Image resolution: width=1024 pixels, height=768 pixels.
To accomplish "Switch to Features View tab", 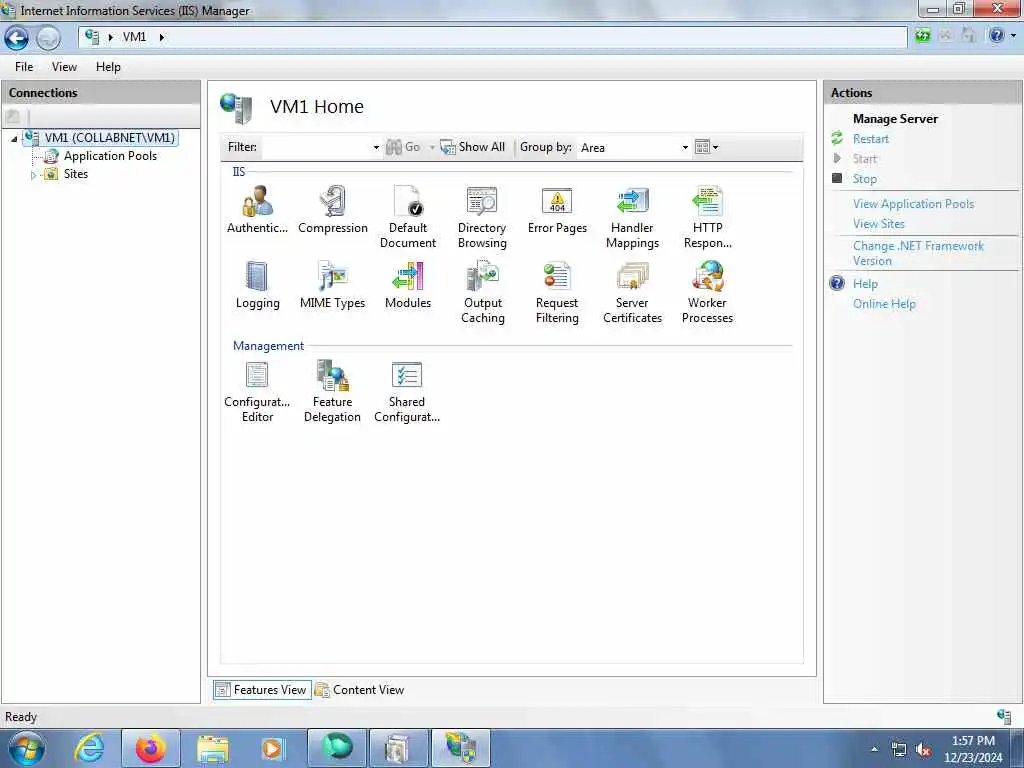I will 262,690.
